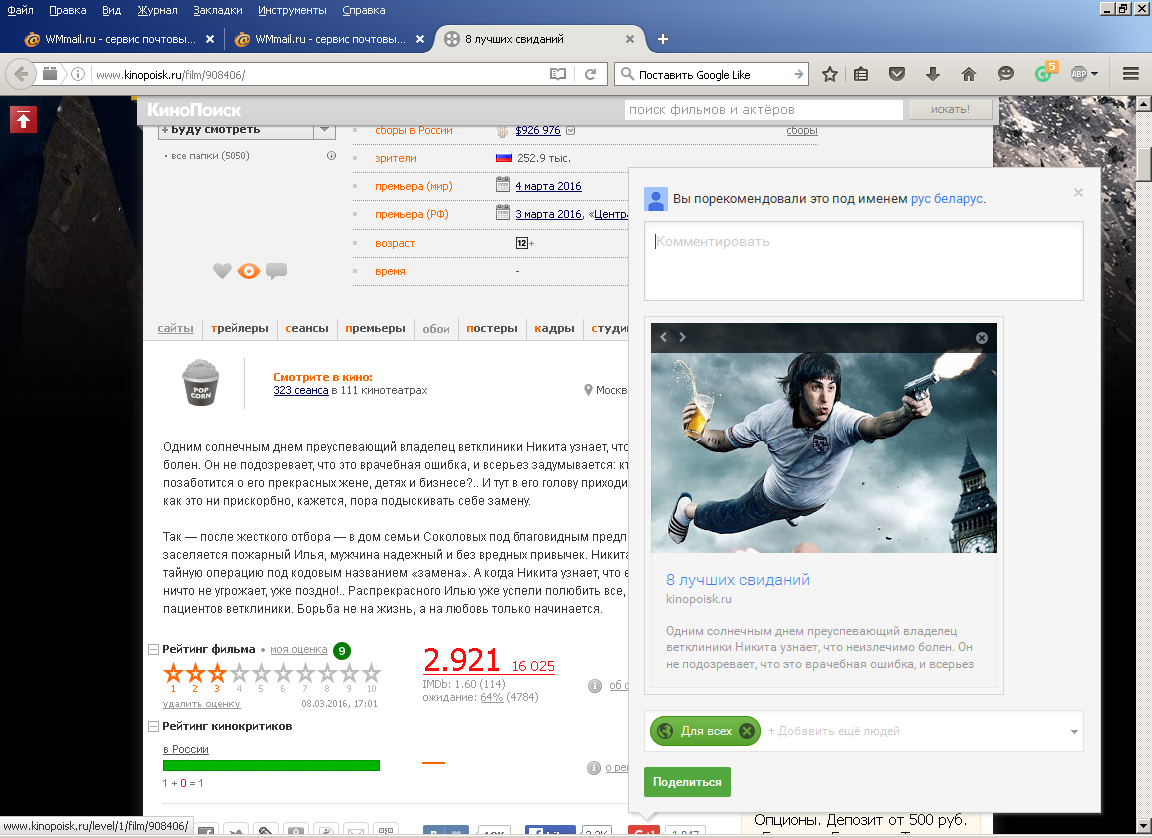This screenshot has height=838, width=1152.
Task: Open reader view icon in address bar
Action: click(x=558, y=74)
